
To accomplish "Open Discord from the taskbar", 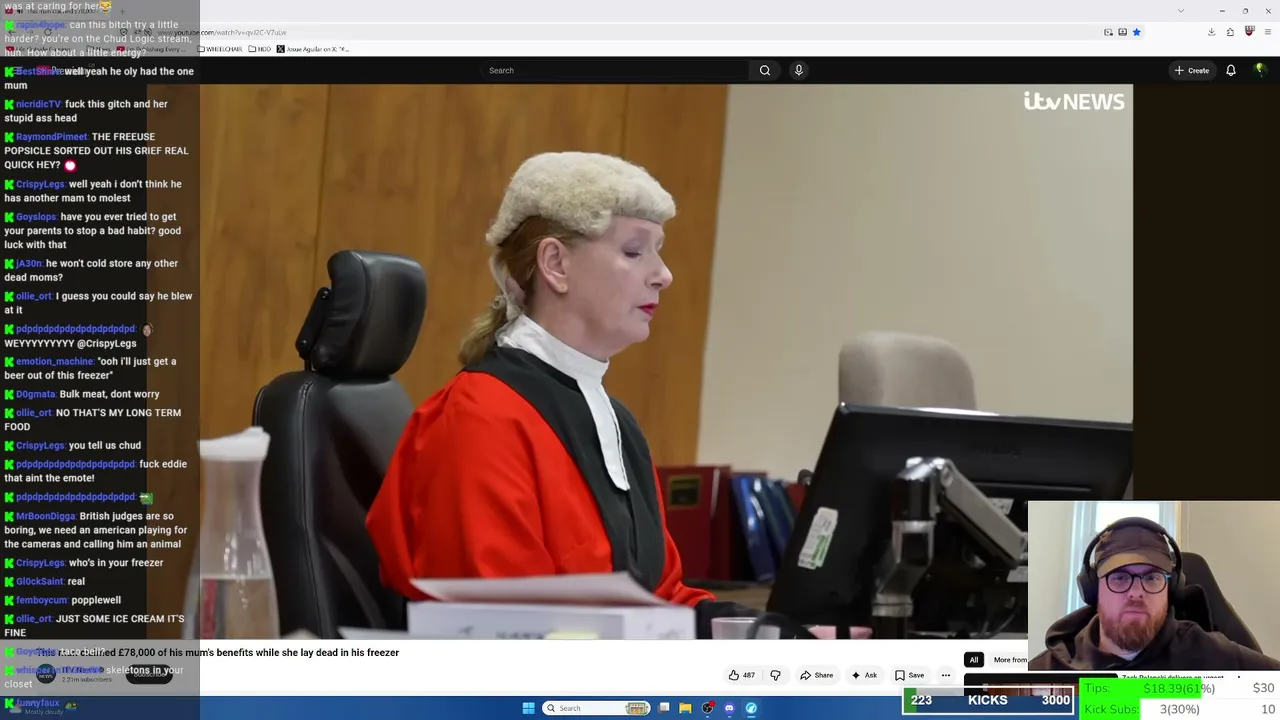I will (729, 708).
